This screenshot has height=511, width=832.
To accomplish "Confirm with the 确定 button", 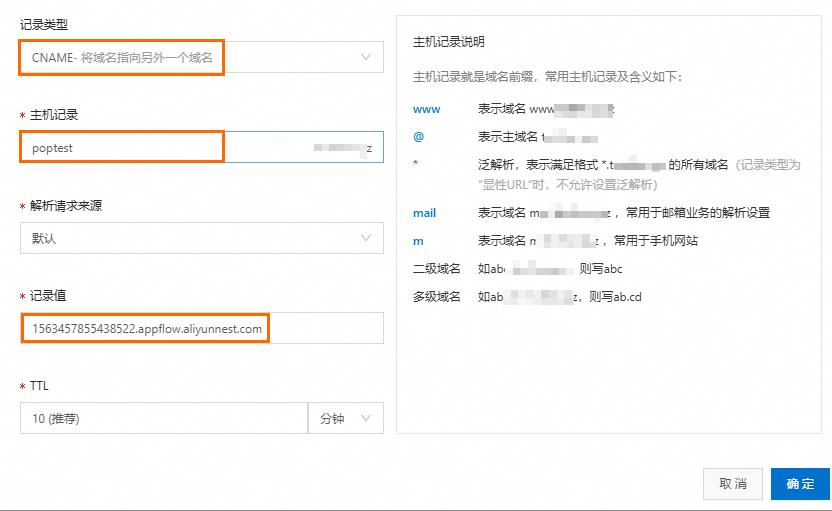I will pyautogui.click(x=800, y=484).
